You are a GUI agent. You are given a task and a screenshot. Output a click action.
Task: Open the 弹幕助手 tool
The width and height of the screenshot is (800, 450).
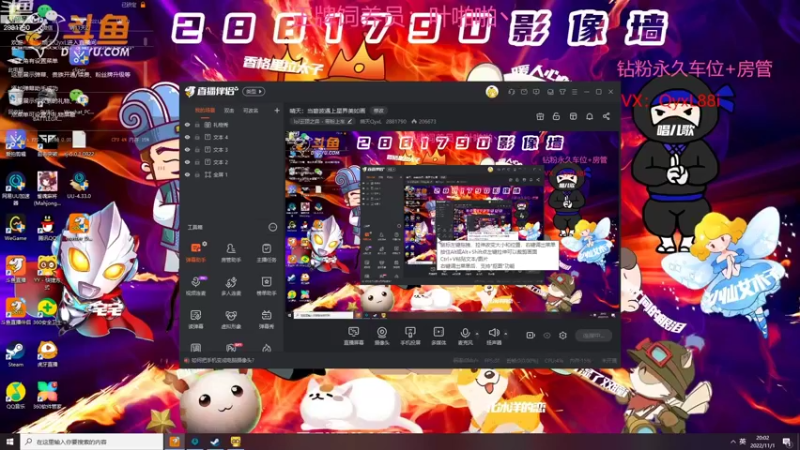[196, 253]
